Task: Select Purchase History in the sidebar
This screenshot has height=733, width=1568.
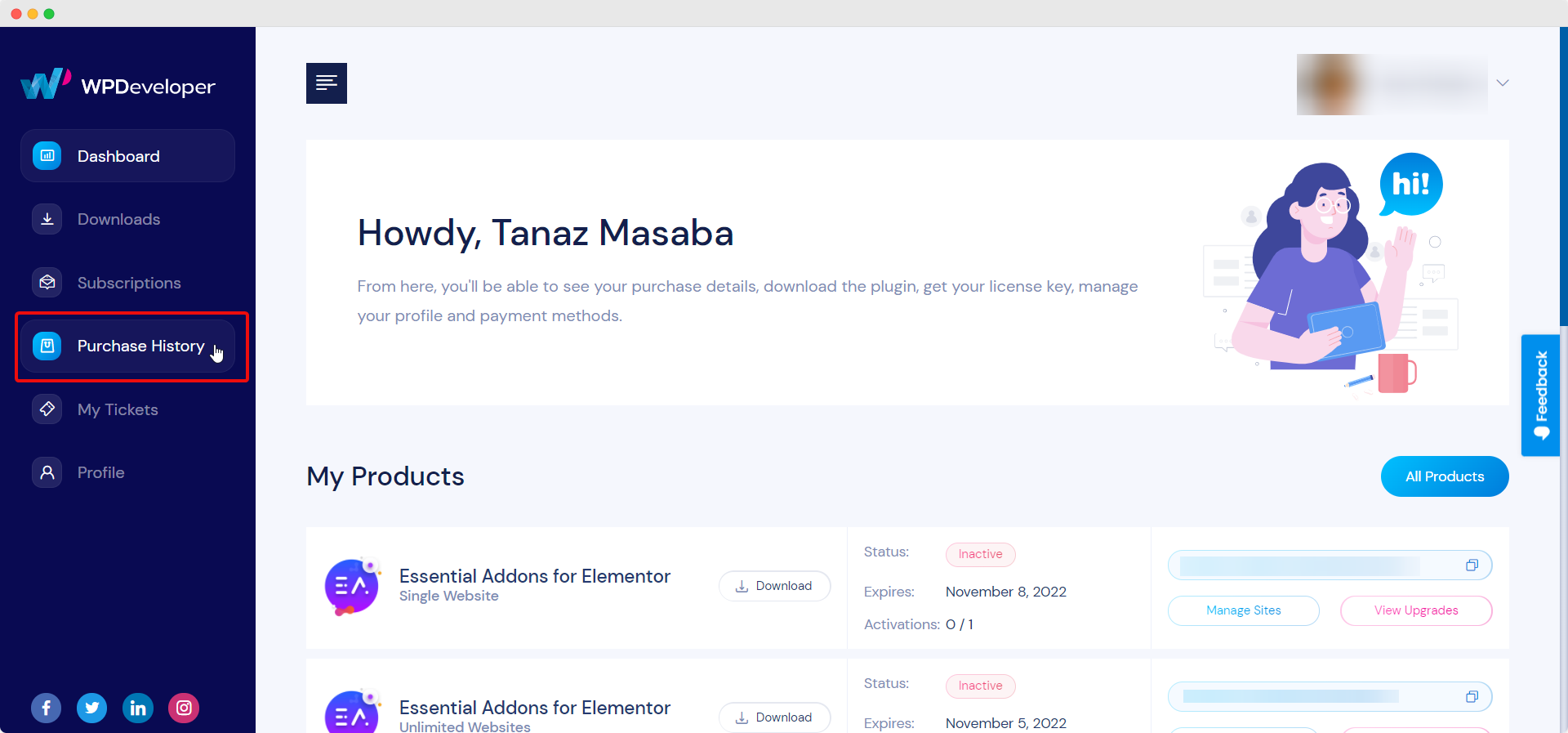Action: pyautogui.click(x=127, y=346)
